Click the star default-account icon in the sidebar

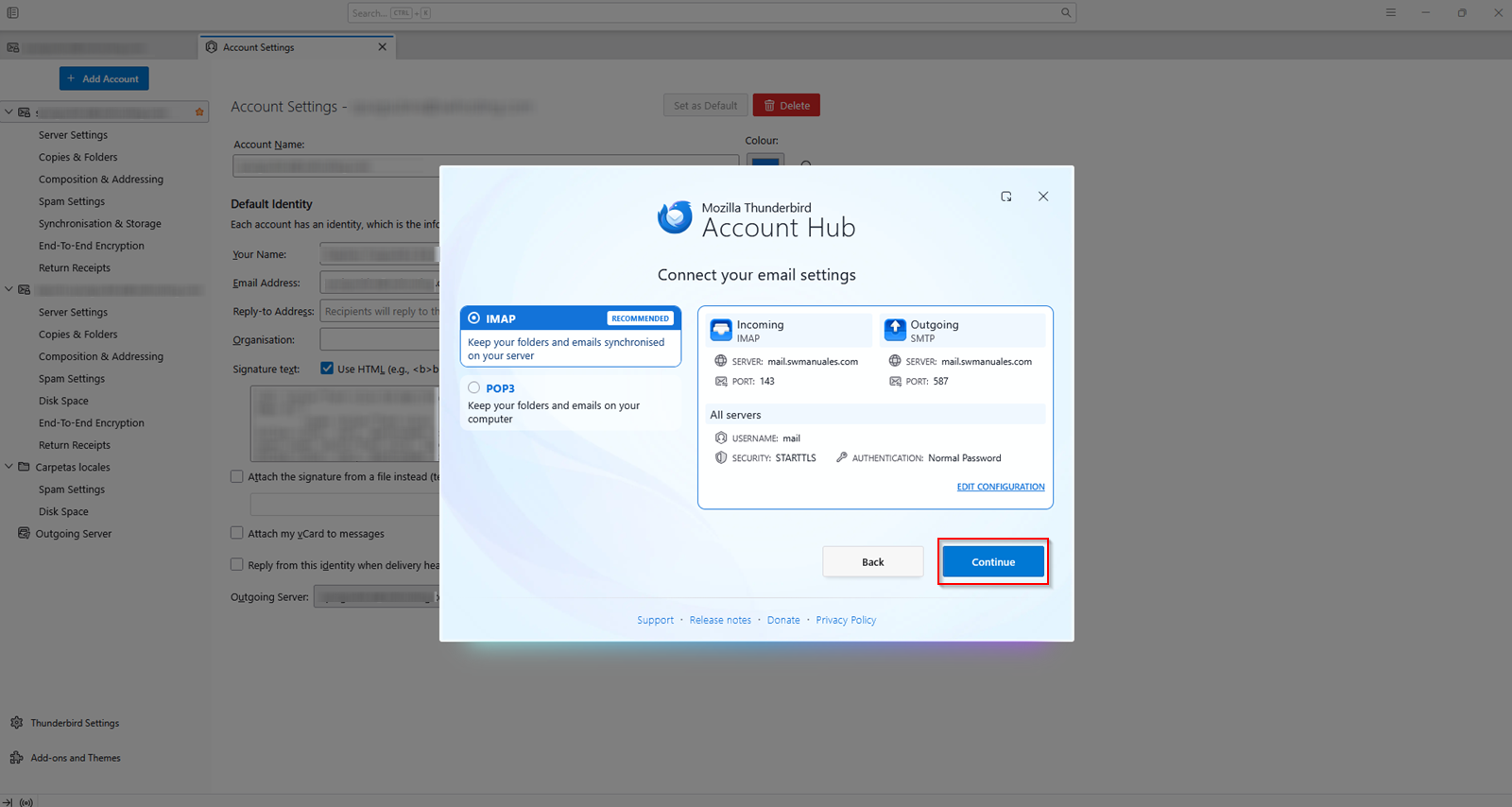(199, 112)
